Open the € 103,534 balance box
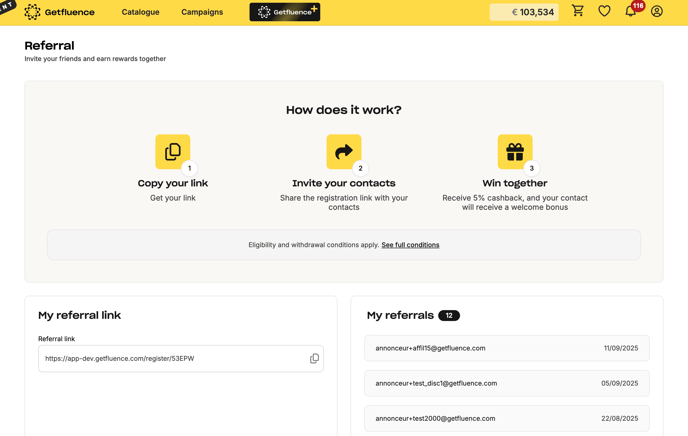This screenshot has width=688, height=436. coord(524,12)
